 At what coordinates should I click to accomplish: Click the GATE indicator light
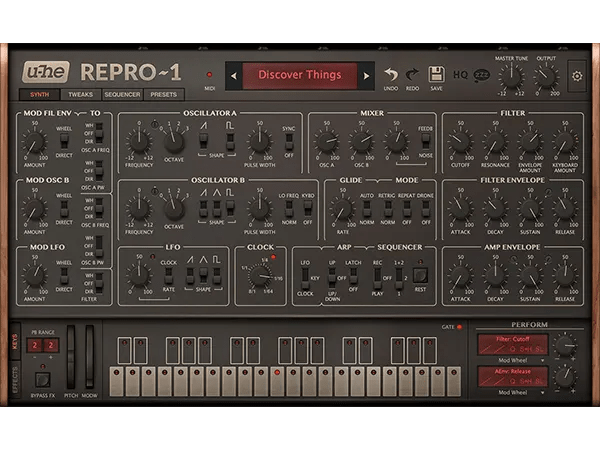[459, 327]
